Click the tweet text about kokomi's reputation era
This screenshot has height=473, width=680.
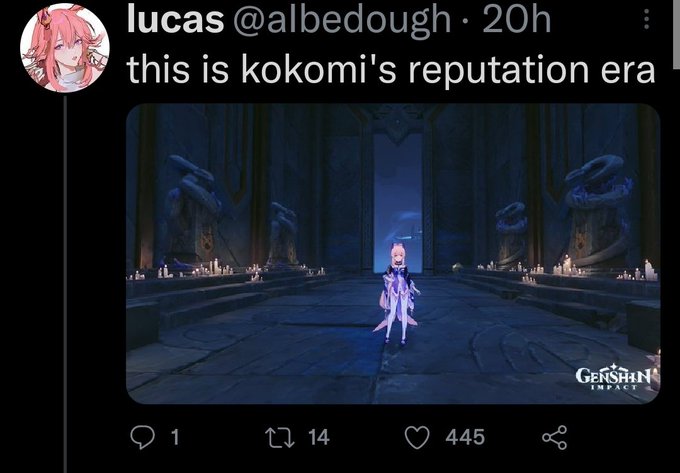click(391, 70)
